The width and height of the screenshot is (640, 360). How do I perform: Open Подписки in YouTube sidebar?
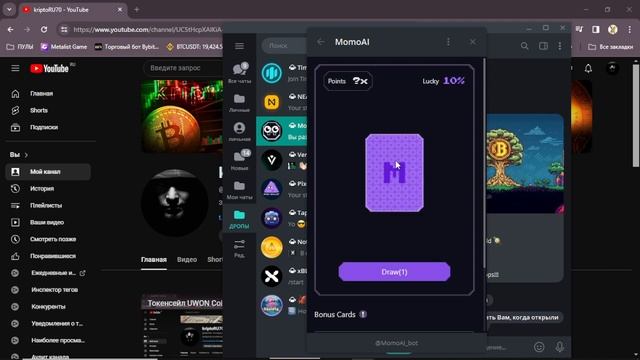(x=48, y=127)
